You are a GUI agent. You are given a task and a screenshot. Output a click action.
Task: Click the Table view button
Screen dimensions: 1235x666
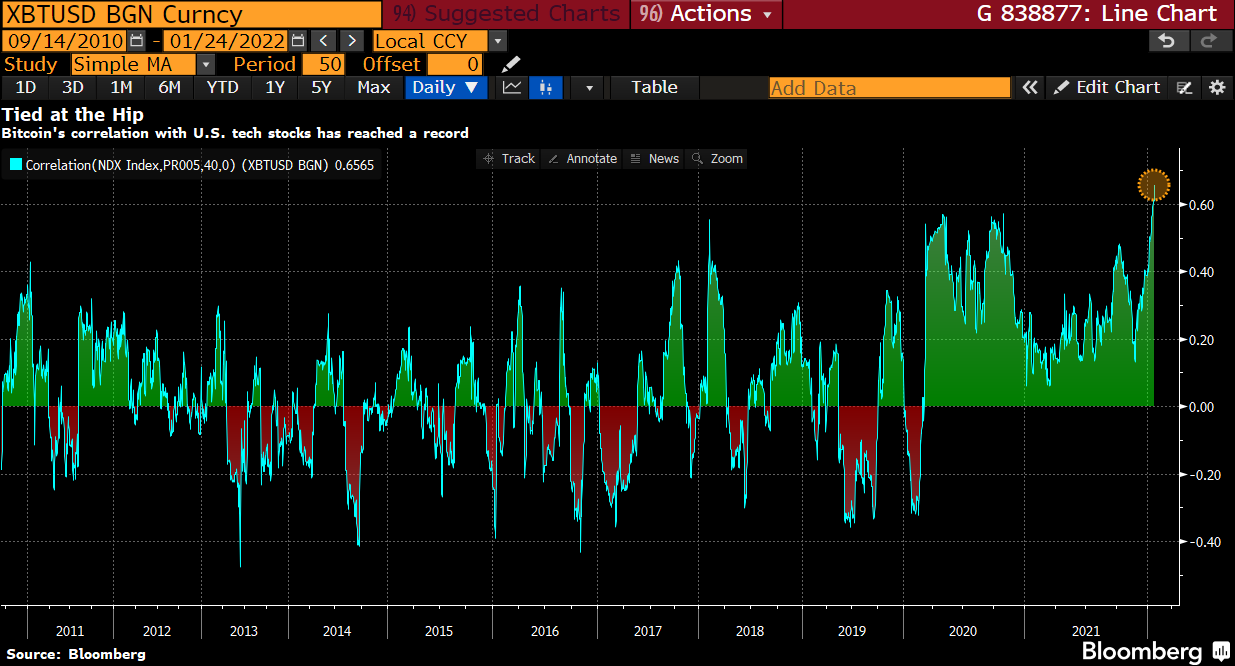pos(655,87)
